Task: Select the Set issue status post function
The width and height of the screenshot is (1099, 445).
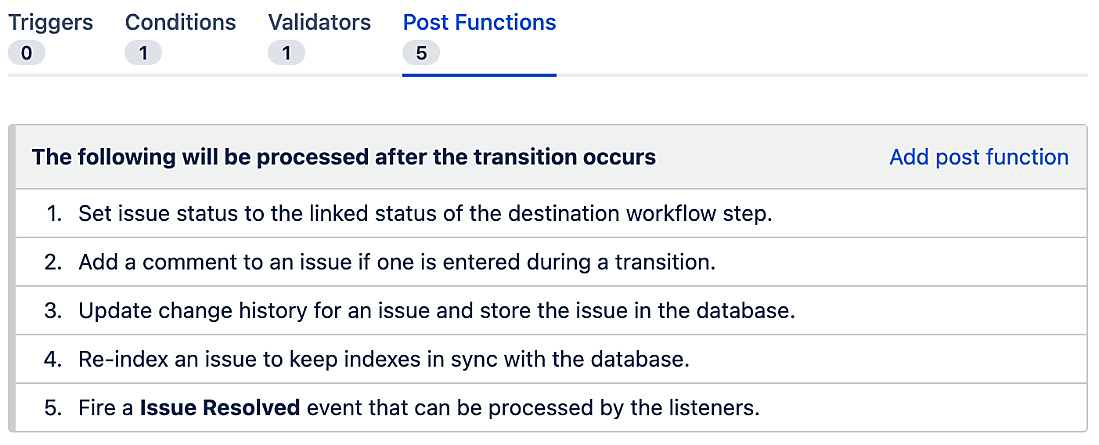Action: pos(551,213)
